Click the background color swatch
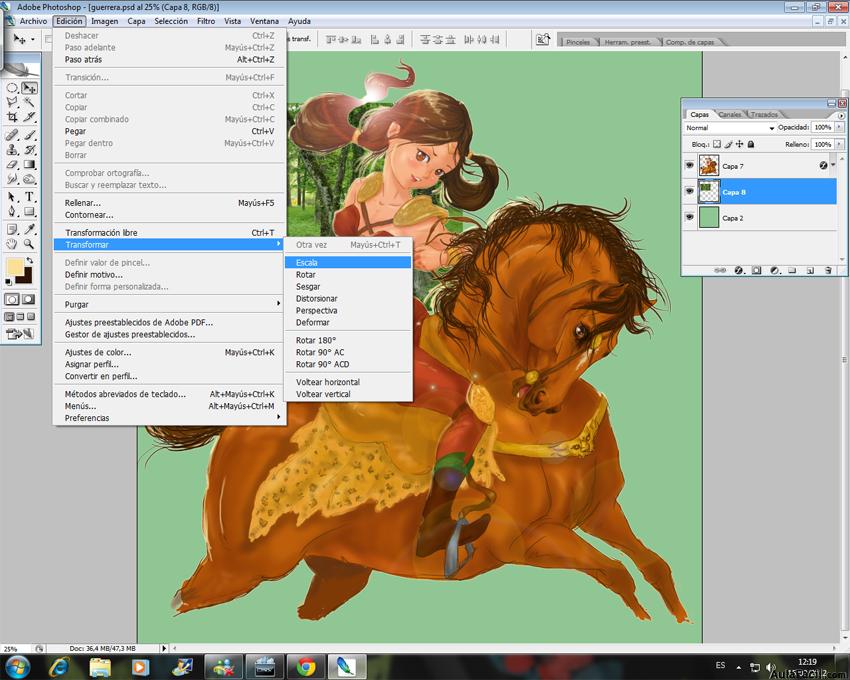This screenshot has height=680, width=850. (26, 278)
